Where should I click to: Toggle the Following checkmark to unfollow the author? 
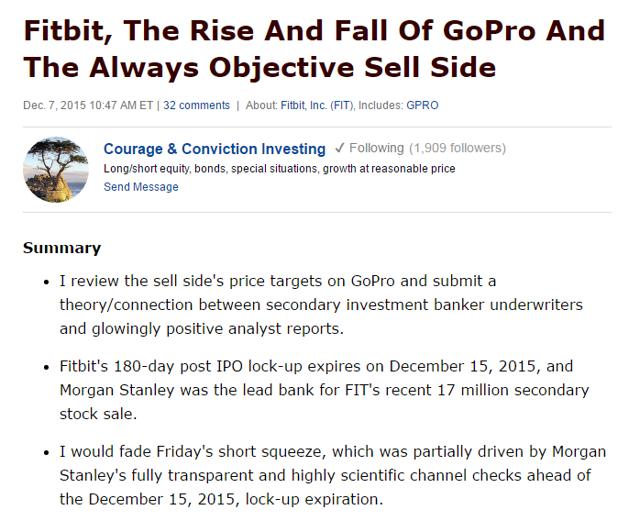coord(369,148)
